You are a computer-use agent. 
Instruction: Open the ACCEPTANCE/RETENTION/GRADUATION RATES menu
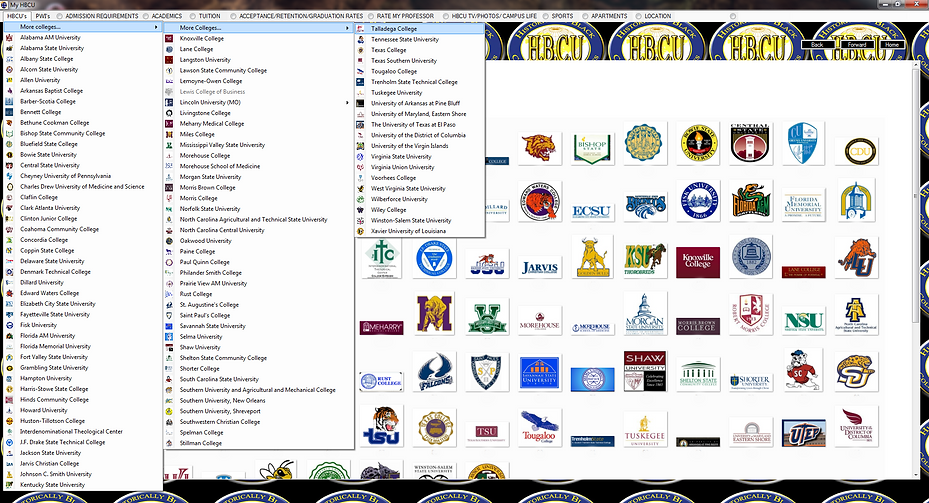[301, 16]
